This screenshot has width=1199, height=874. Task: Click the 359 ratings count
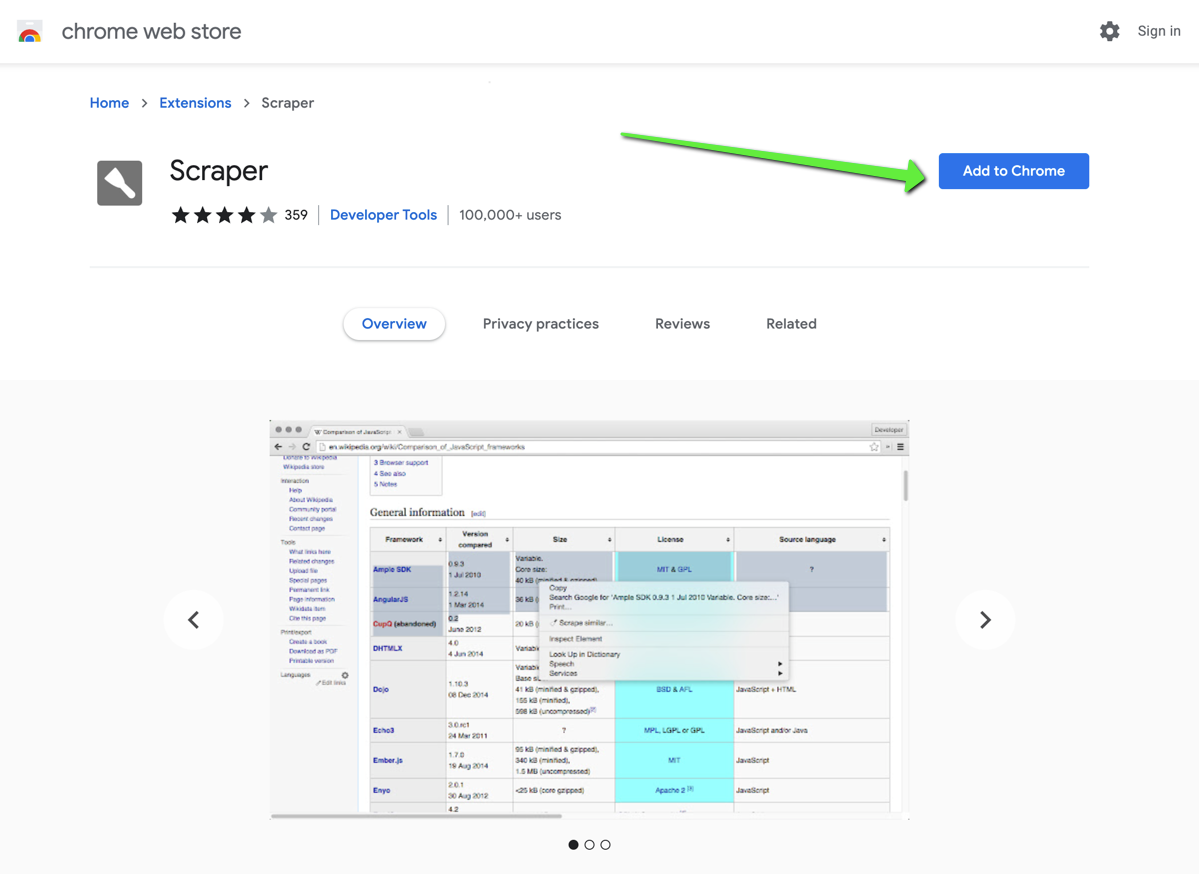(296, 215)
